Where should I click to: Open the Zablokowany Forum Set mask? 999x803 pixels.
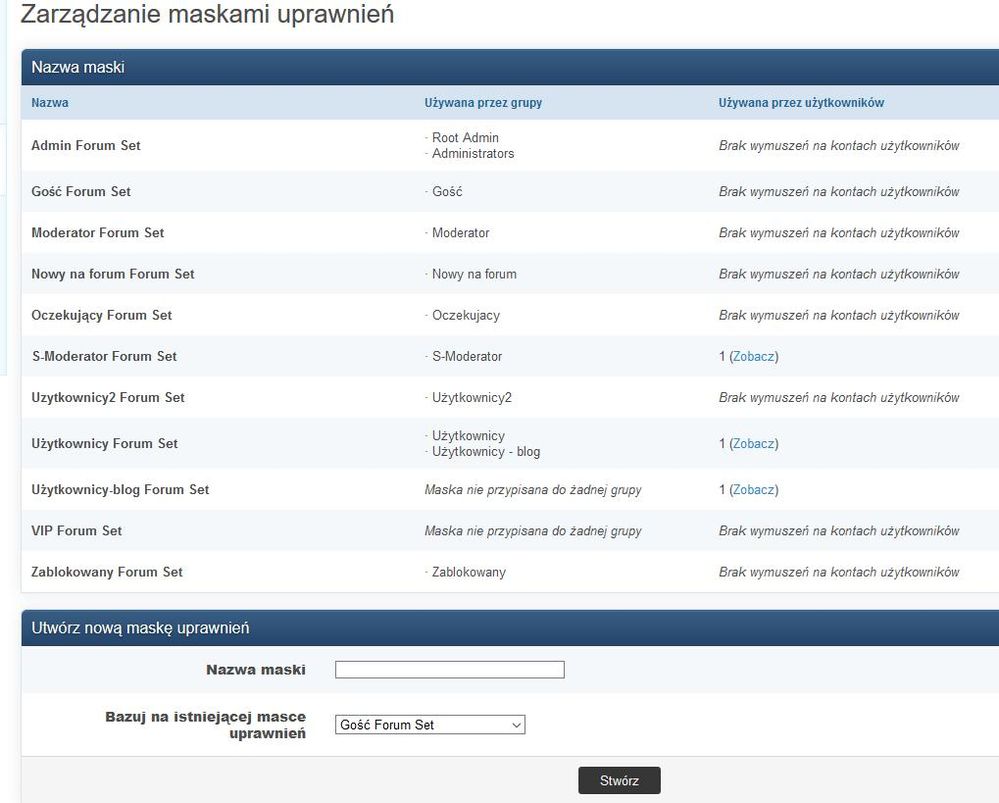pyautogui.click(x=107, y=571)
